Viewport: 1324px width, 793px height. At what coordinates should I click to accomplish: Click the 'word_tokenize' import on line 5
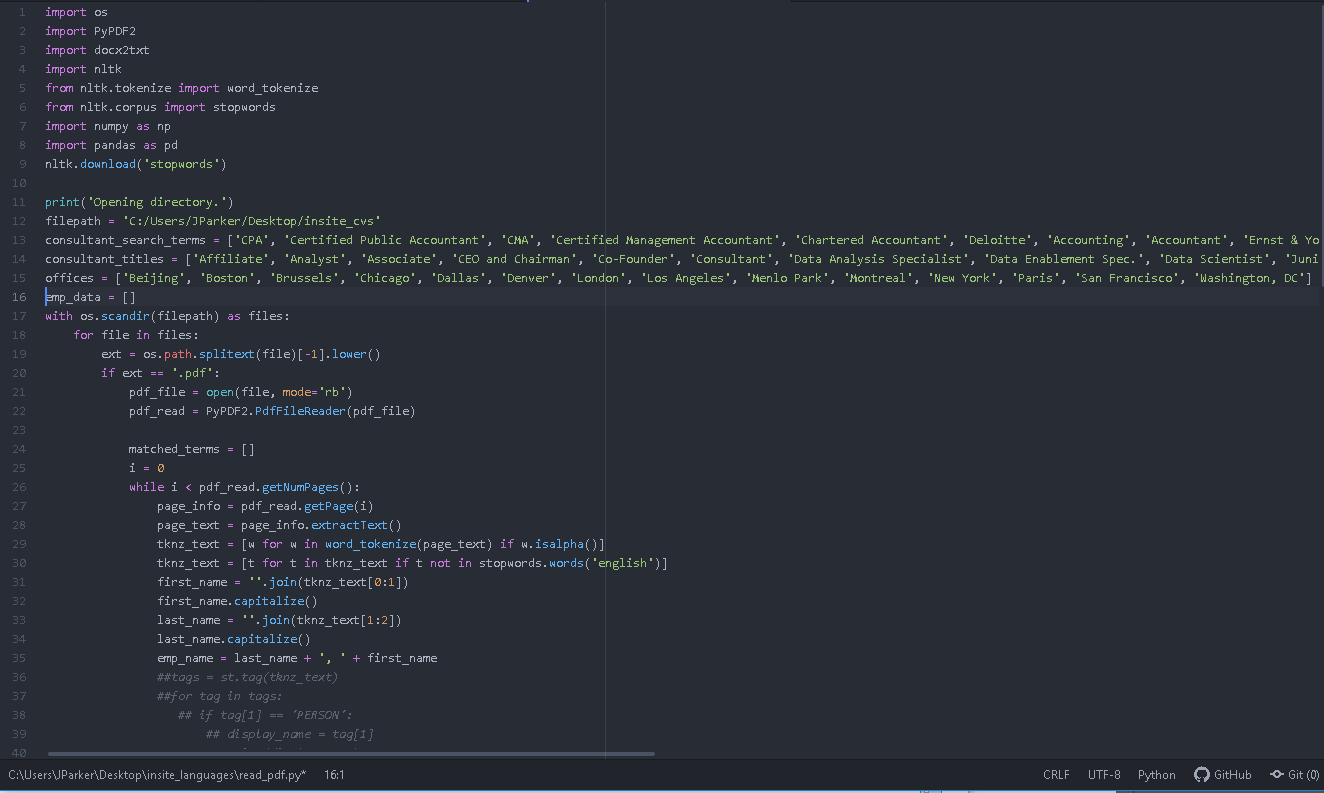(272, 88)
